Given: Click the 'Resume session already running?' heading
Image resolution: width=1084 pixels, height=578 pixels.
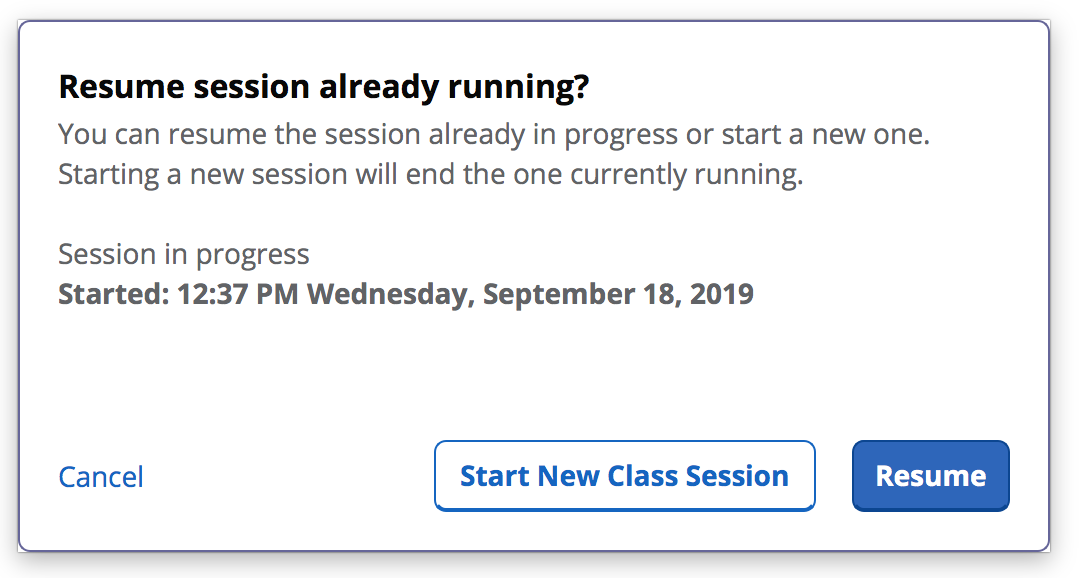Looking at the screenshot, I should [323, 88].
